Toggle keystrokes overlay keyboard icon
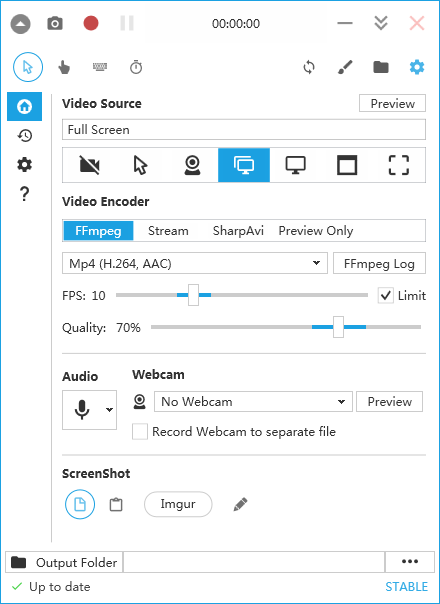Screen dimensions: 440x604 pos(100,67)
